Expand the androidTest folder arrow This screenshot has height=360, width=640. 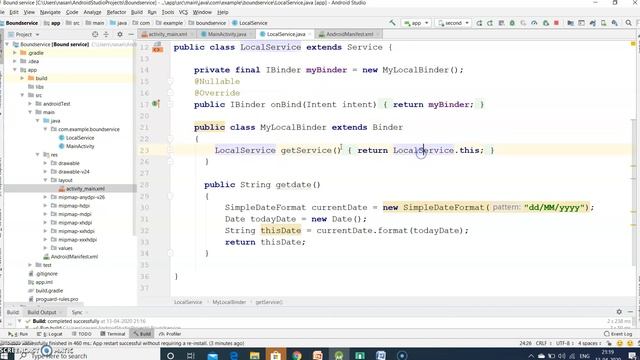[x=30, y=104]
